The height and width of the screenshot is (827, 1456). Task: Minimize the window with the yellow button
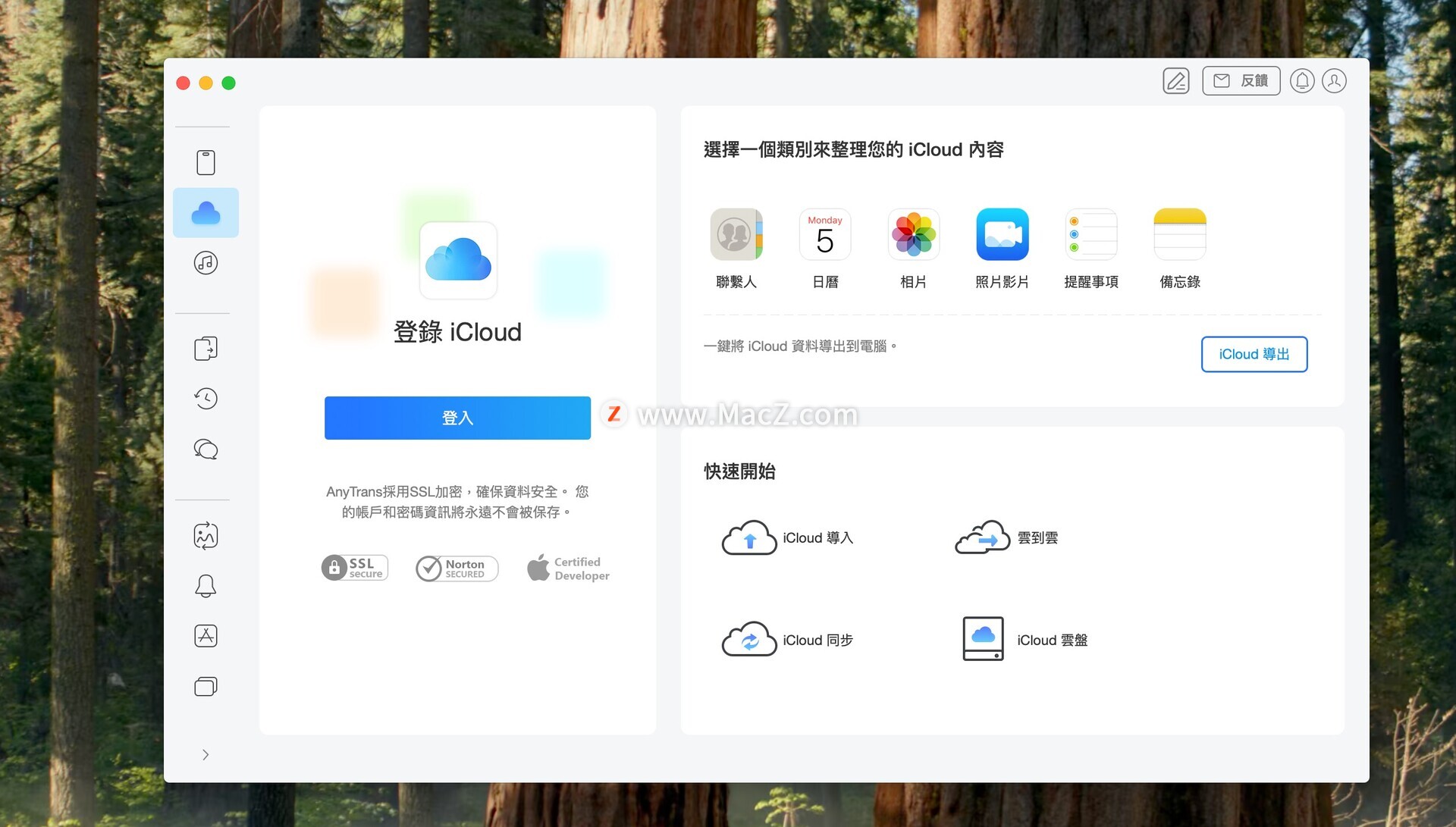tap(206, 83)
